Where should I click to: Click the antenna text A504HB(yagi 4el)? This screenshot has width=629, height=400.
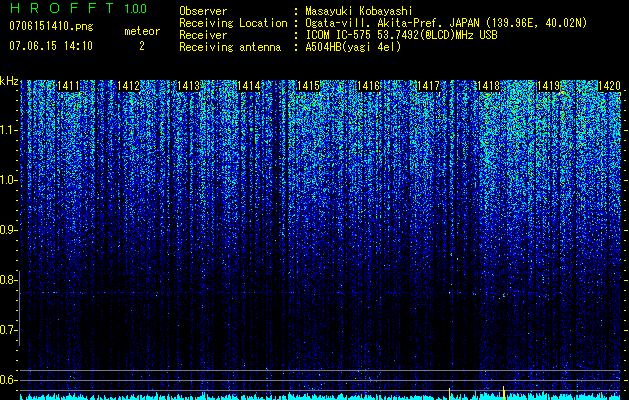click(x=353, y=47)
